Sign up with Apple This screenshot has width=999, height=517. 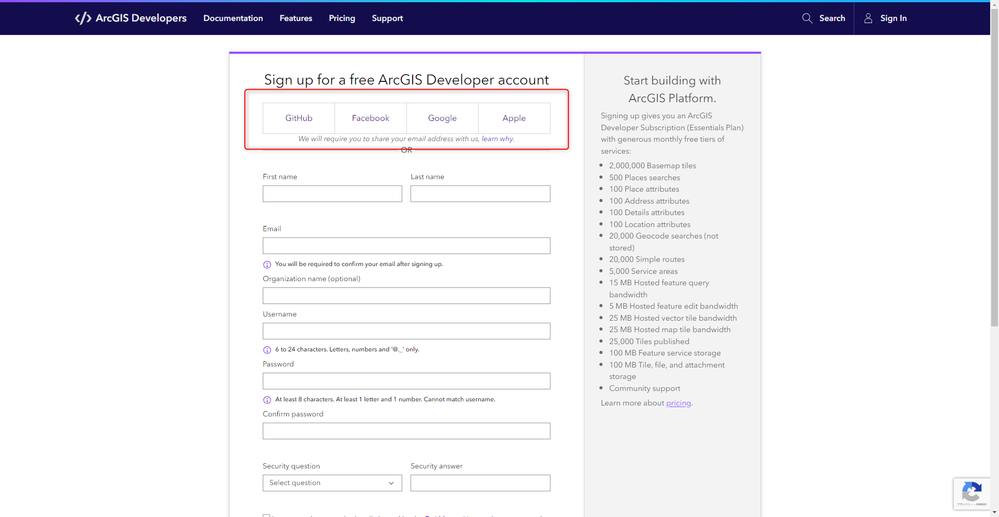[x=514, y=118]
